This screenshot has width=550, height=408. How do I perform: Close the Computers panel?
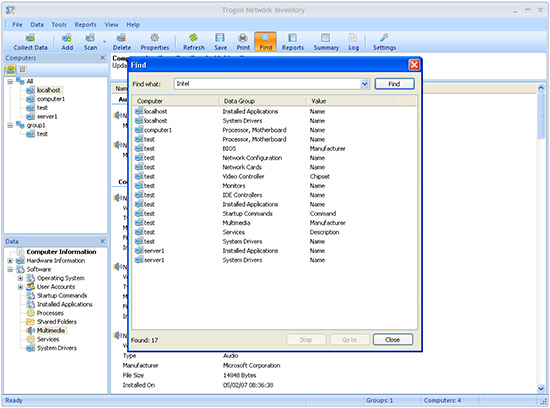102,58
